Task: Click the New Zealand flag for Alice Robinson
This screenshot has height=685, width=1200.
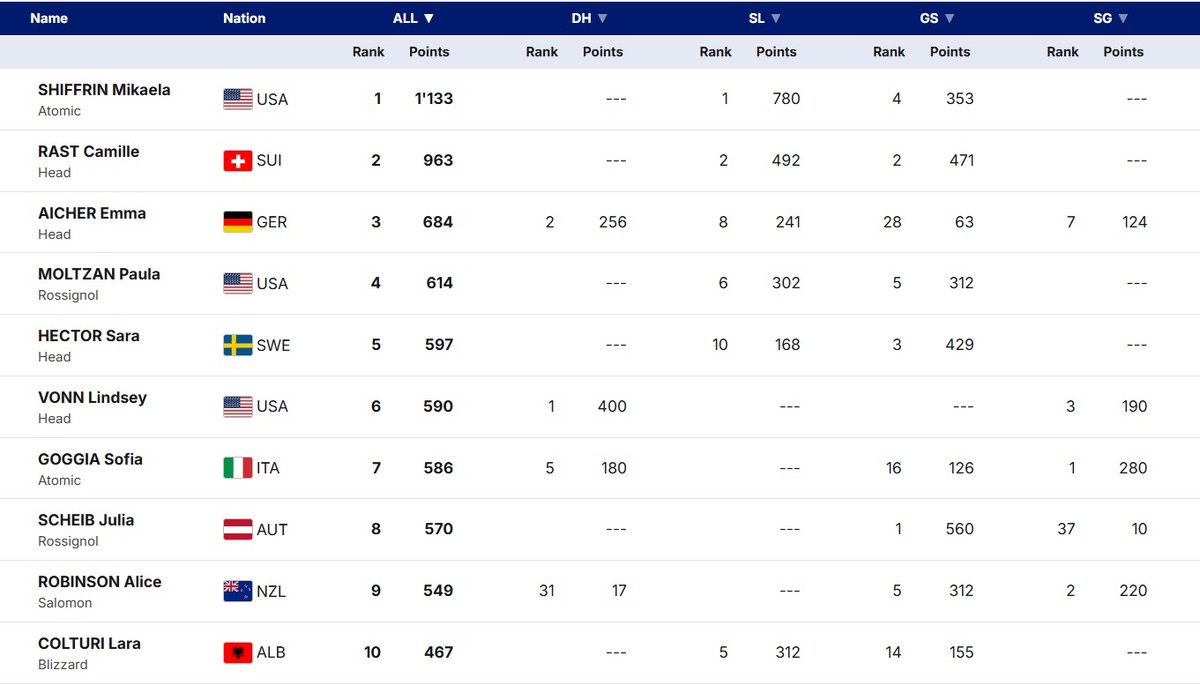Action: (x=238, y=591)
